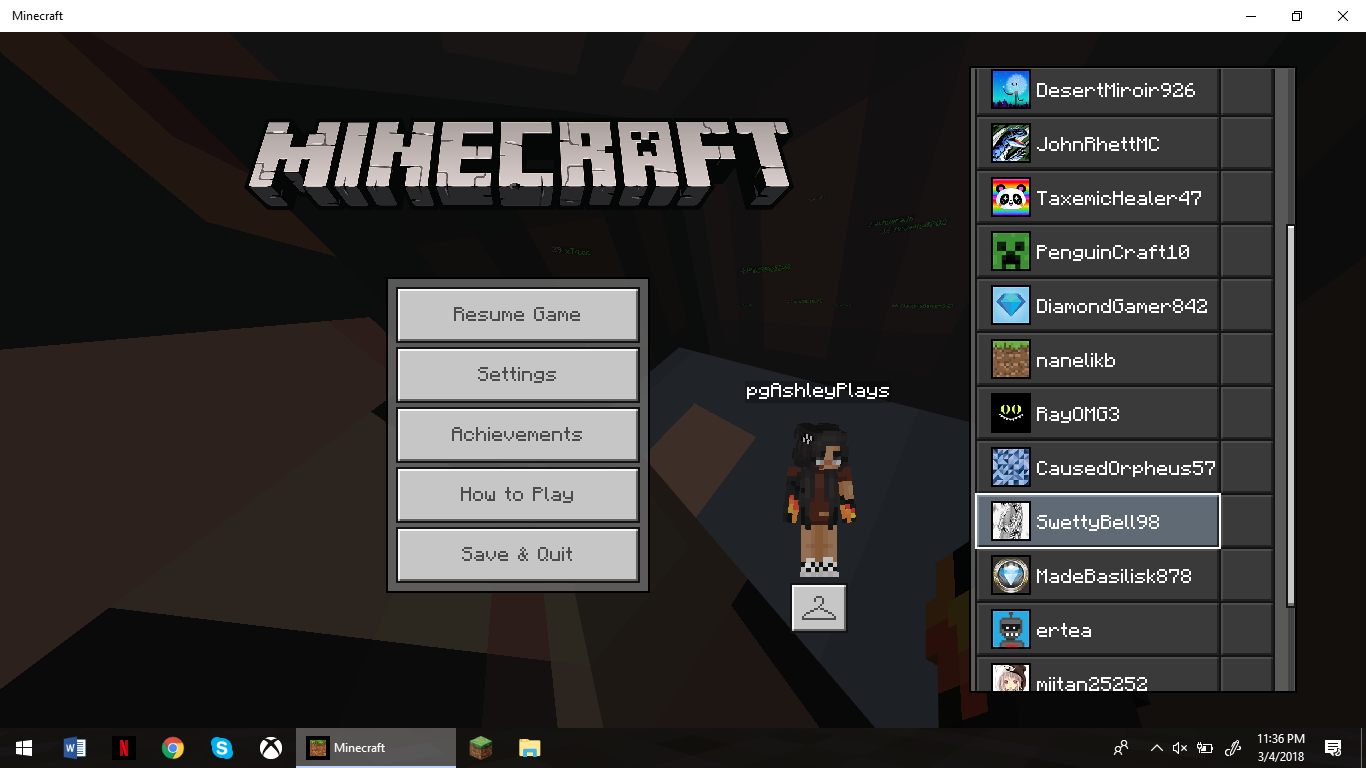
Task: Click the Minecraft taskbar window button
Action: click(x=375, y=748)
